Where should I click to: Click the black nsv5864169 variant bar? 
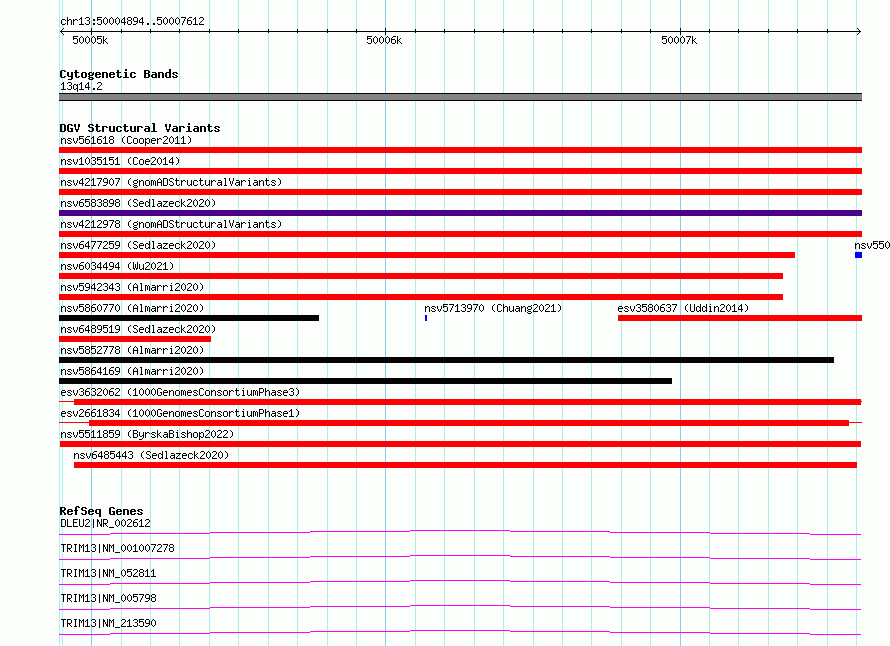pyautogui.click(x=366, y=381)
